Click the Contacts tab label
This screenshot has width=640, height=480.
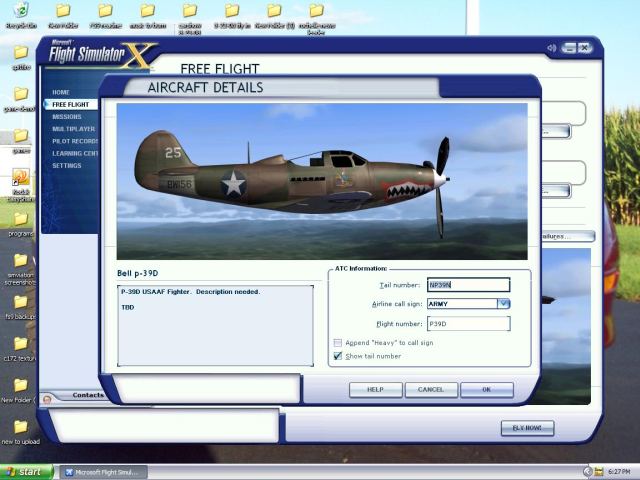pyautogui.click(x=88, y=395)
